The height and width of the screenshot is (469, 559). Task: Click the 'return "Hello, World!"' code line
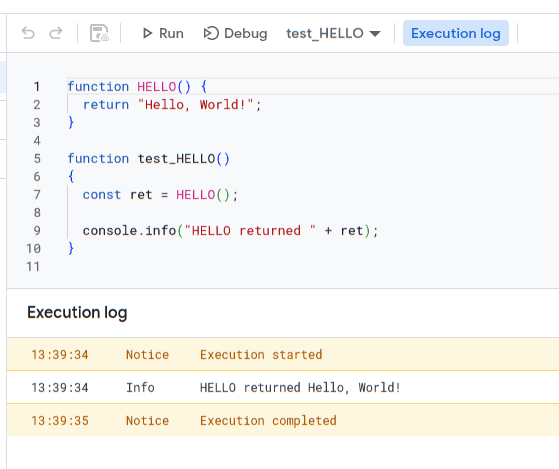click(172, 105)
